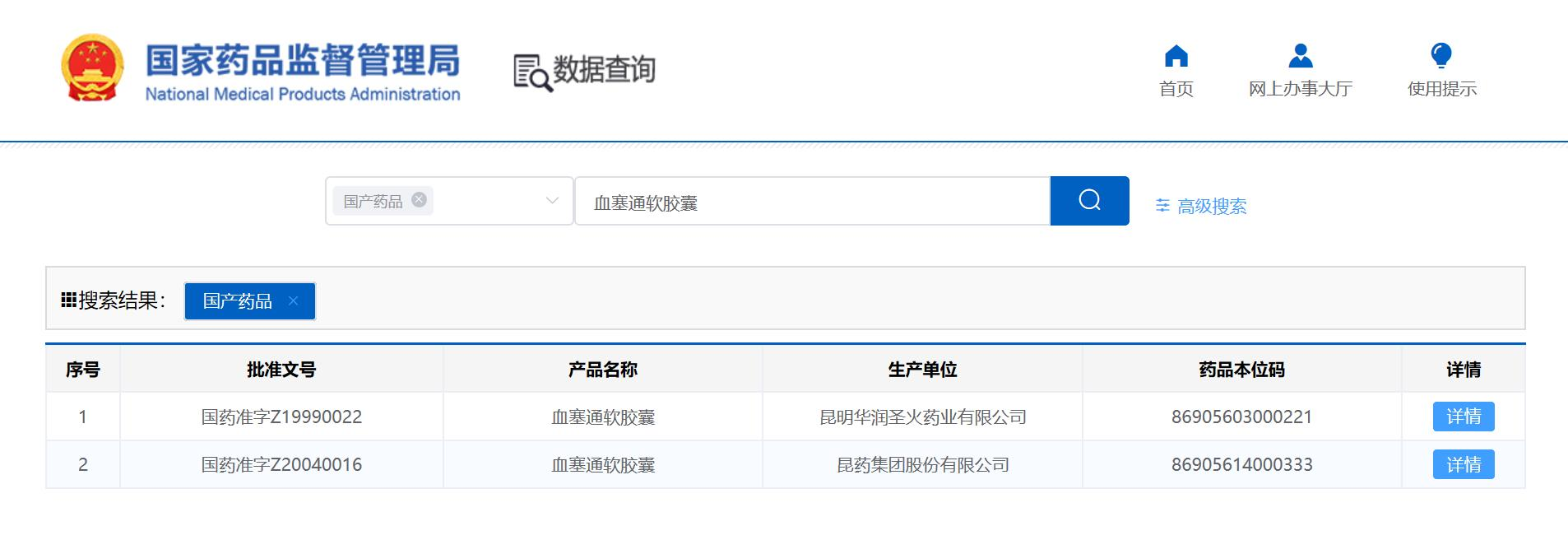Click the 搜索结果 grid icon

click(x=68, y=300)
